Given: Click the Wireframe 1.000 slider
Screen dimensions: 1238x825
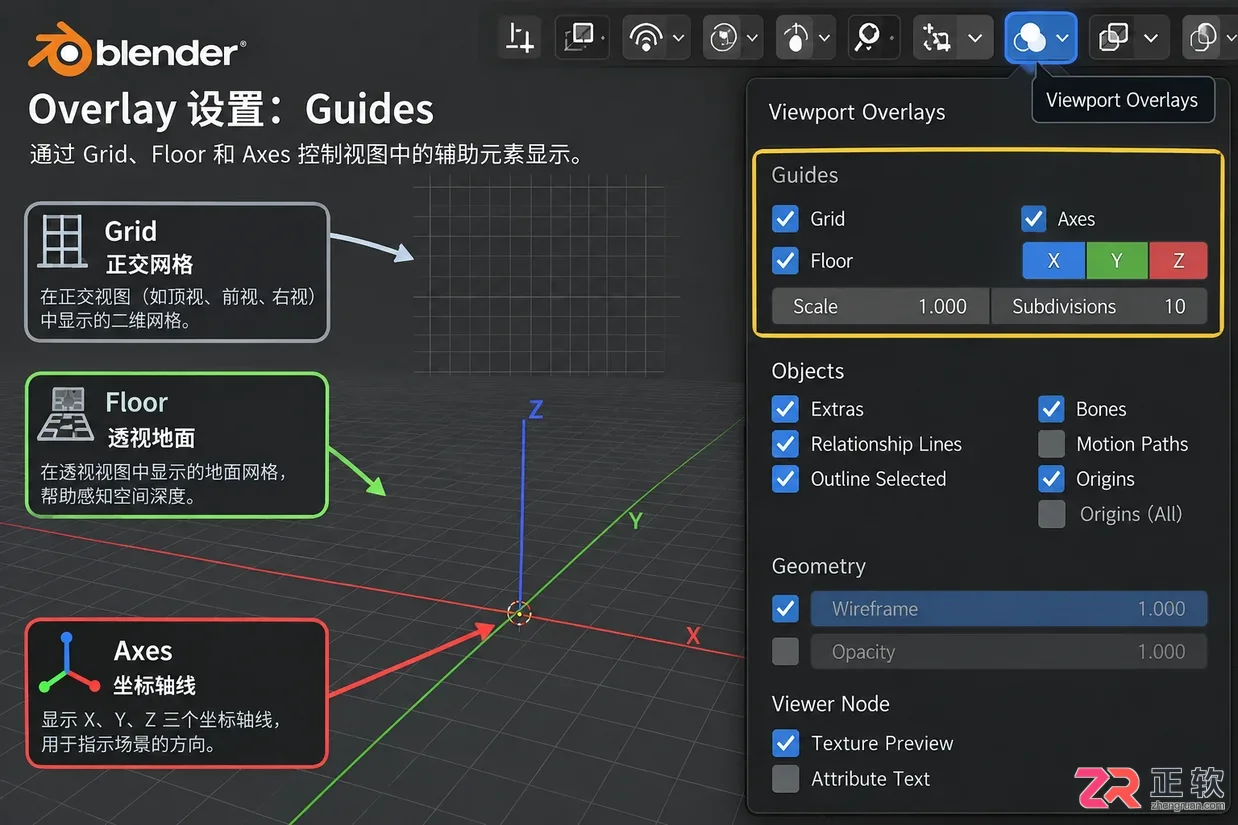Looking at the screenshot, I should (x=1009, y=608).
